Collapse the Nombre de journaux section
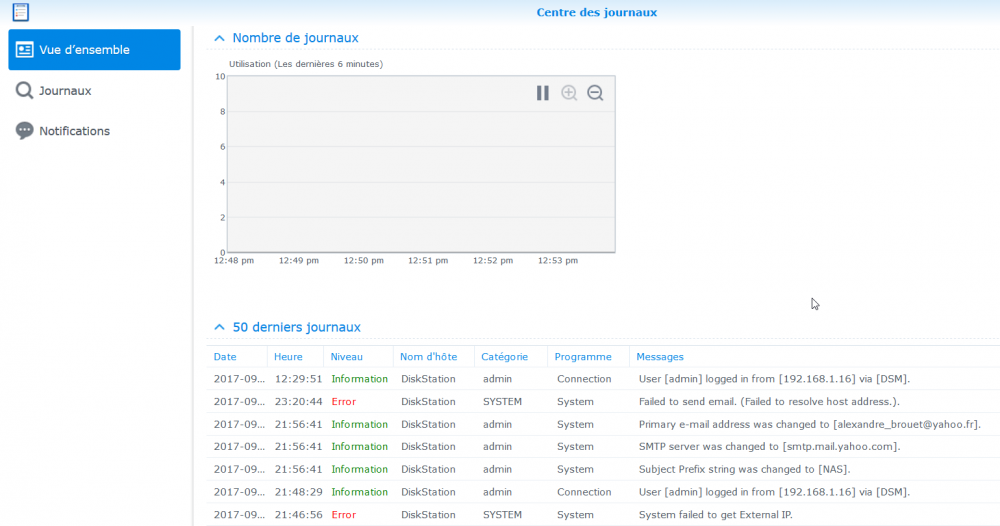 click(220, 38)
